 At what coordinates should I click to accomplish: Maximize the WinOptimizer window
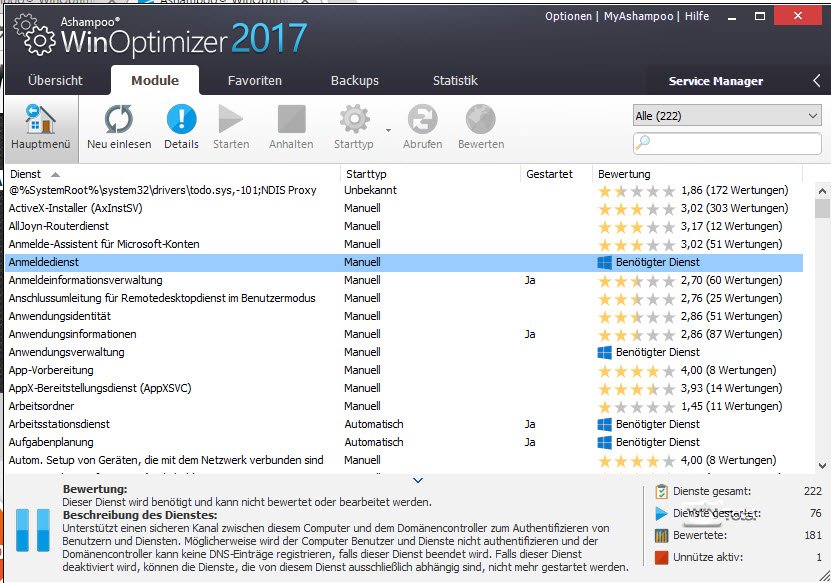click(759, 16)
